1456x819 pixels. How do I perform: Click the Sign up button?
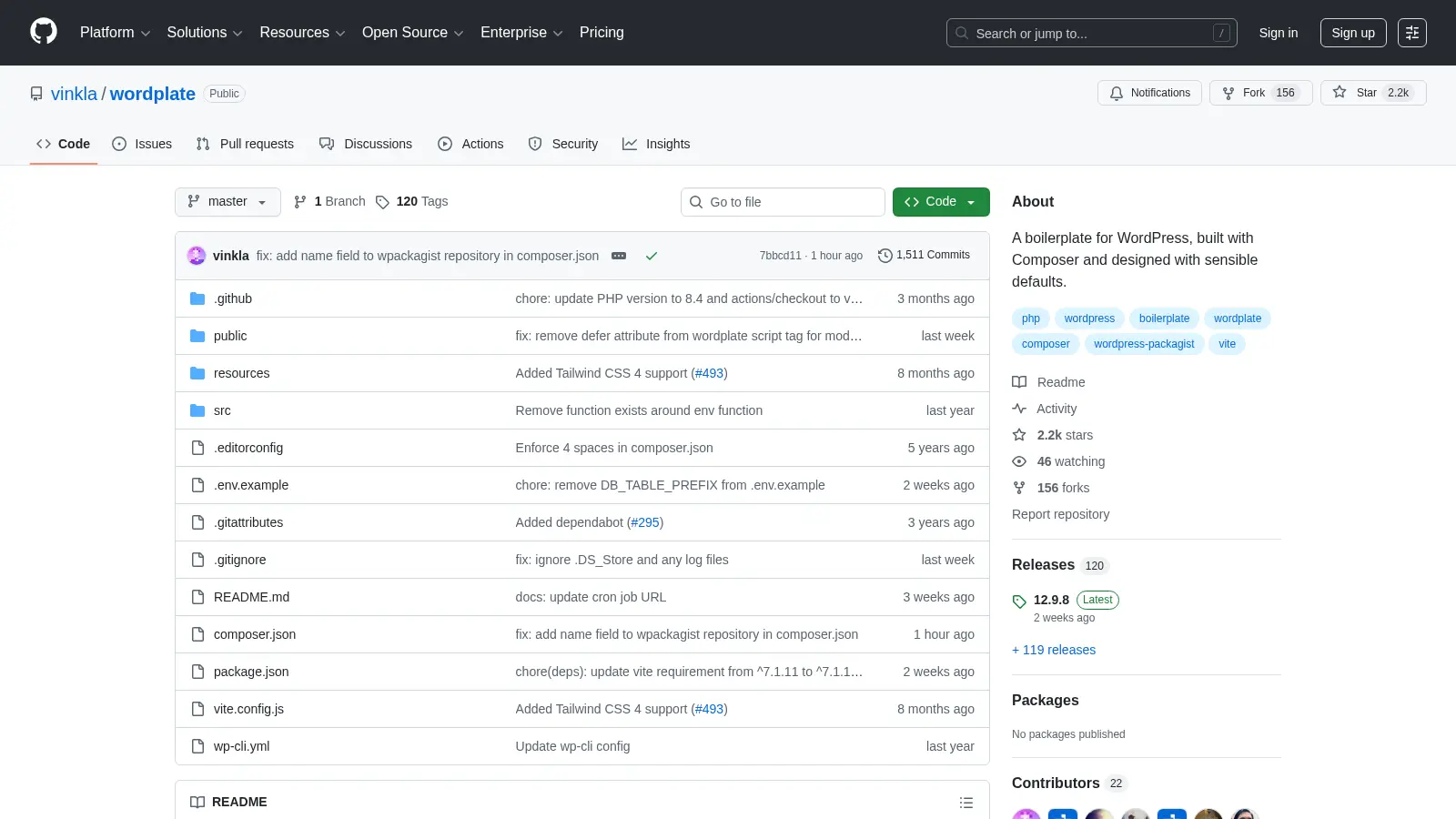[x=1353, y=33]
